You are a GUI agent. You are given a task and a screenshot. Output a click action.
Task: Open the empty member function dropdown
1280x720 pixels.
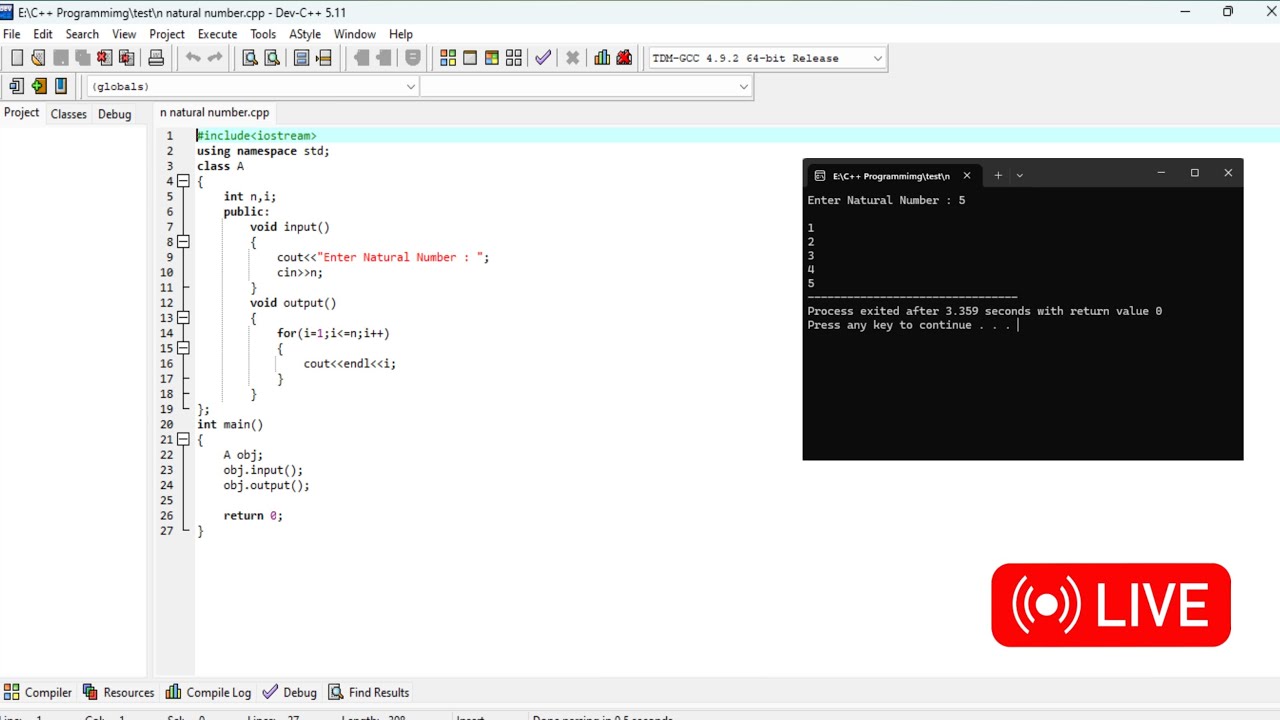pos(743,86)
